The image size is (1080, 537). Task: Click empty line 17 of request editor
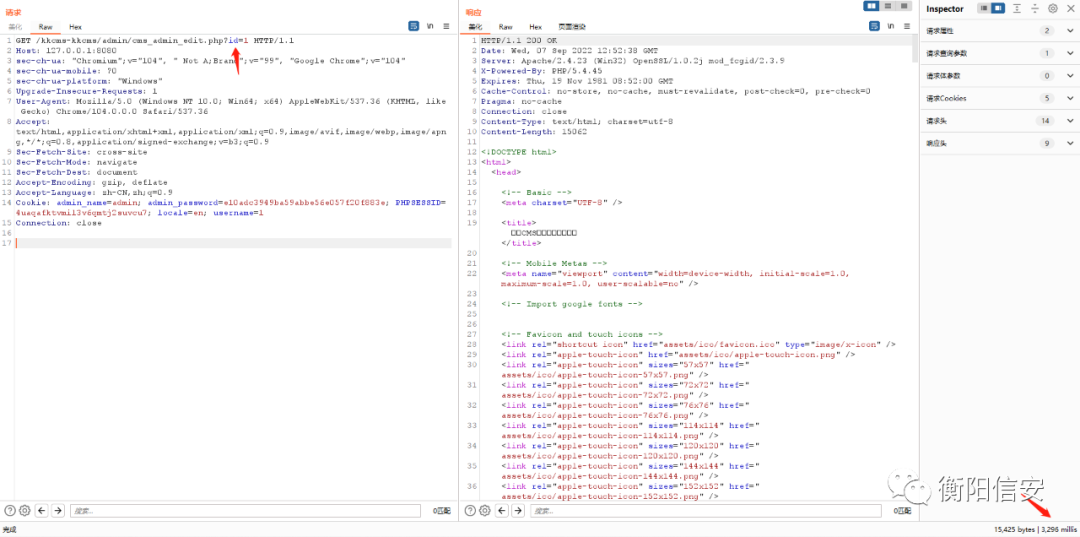coord(233,244)
